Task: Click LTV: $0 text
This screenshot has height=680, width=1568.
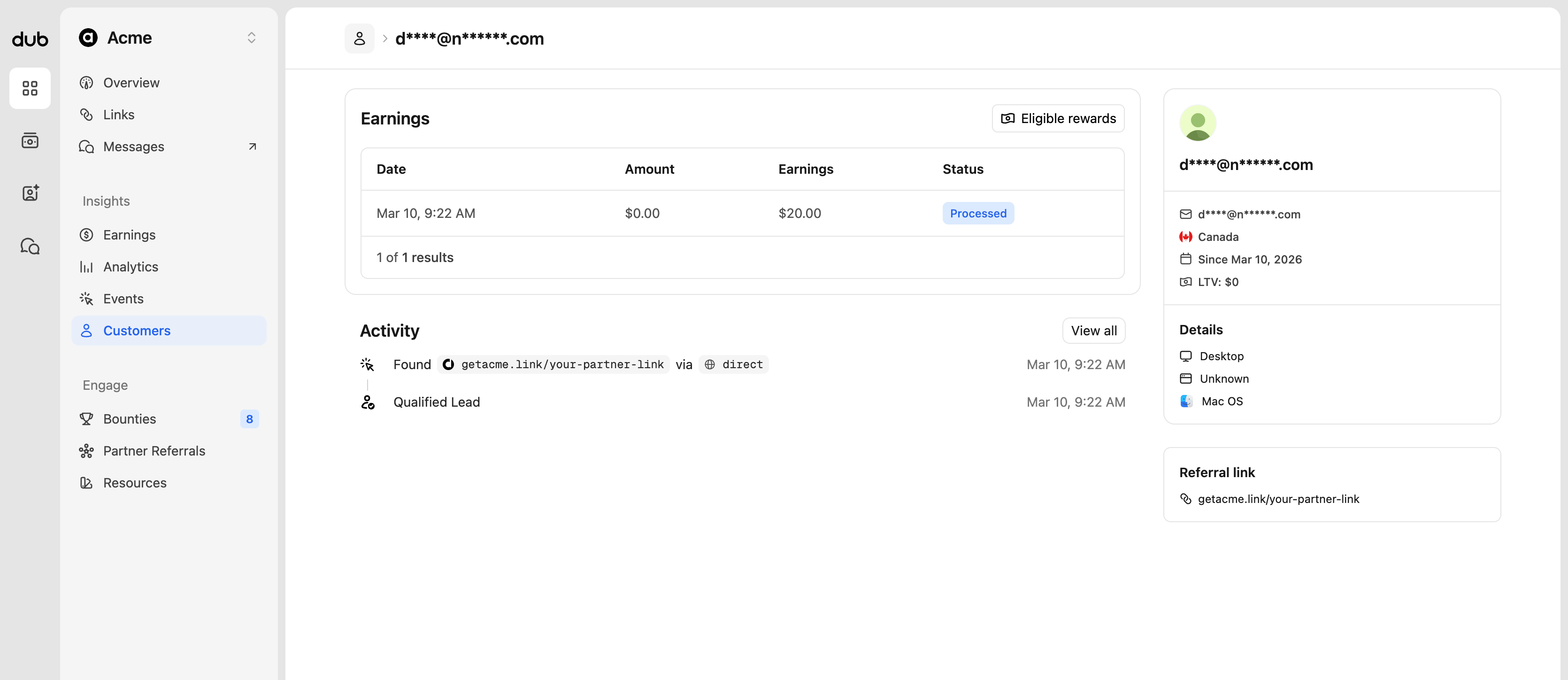Action: (1217, 282)
